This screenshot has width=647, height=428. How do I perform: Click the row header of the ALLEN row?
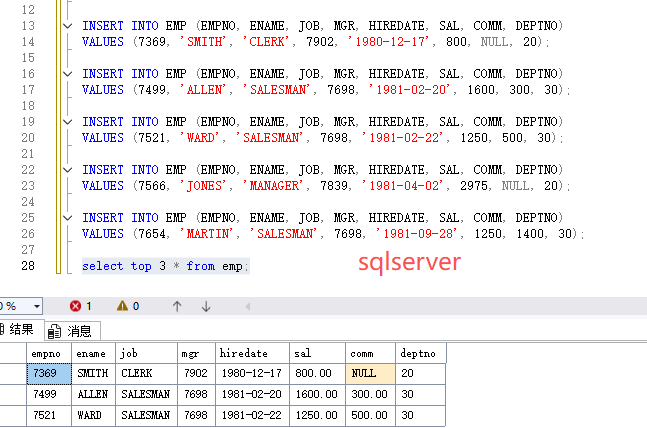tap(13, 395)
